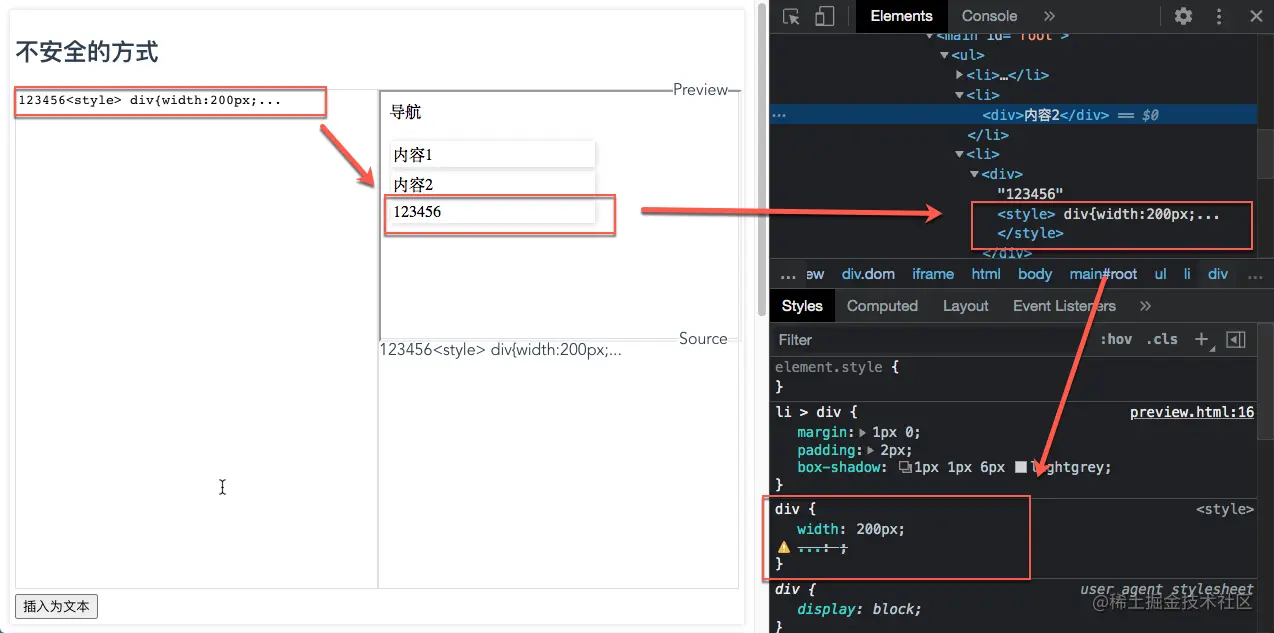Open the more tabs chevron next to Console
The width and height of the screenshot is (1274, 633).
[x=1050, y=16]
